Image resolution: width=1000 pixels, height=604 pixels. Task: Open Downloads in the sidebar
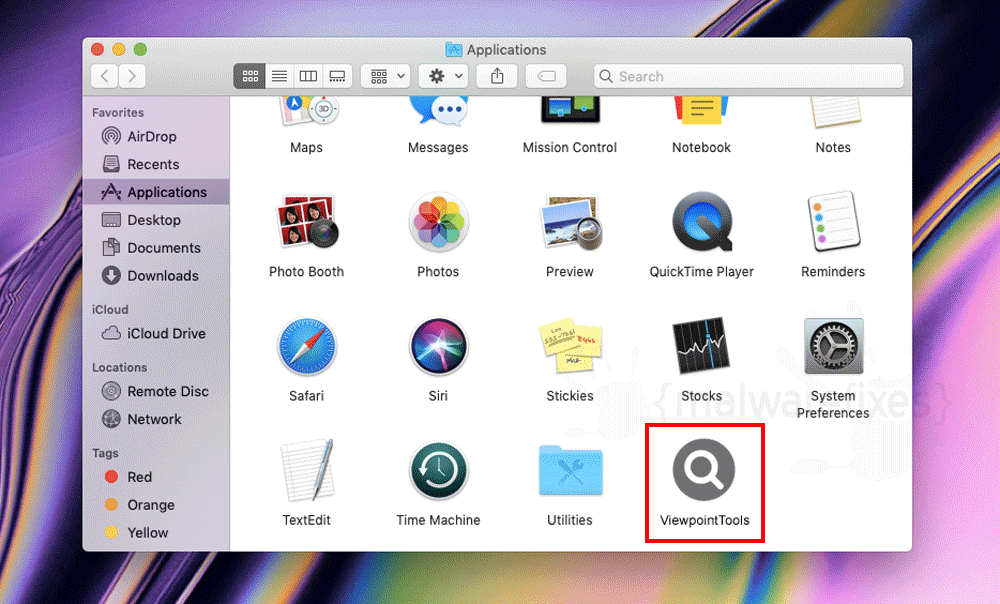(x=156, y=276)
